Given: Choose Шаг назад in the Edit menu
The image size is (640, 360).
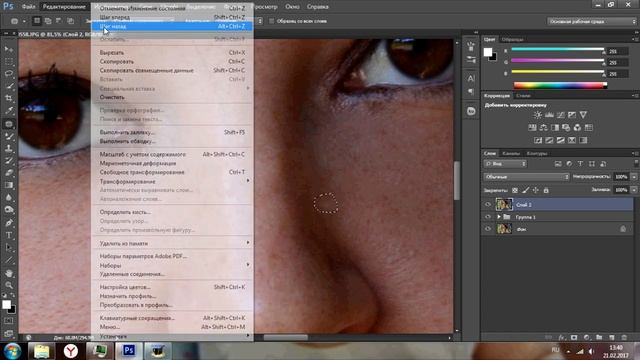Looking at the screenshot, I should click(x=171, y=26).
